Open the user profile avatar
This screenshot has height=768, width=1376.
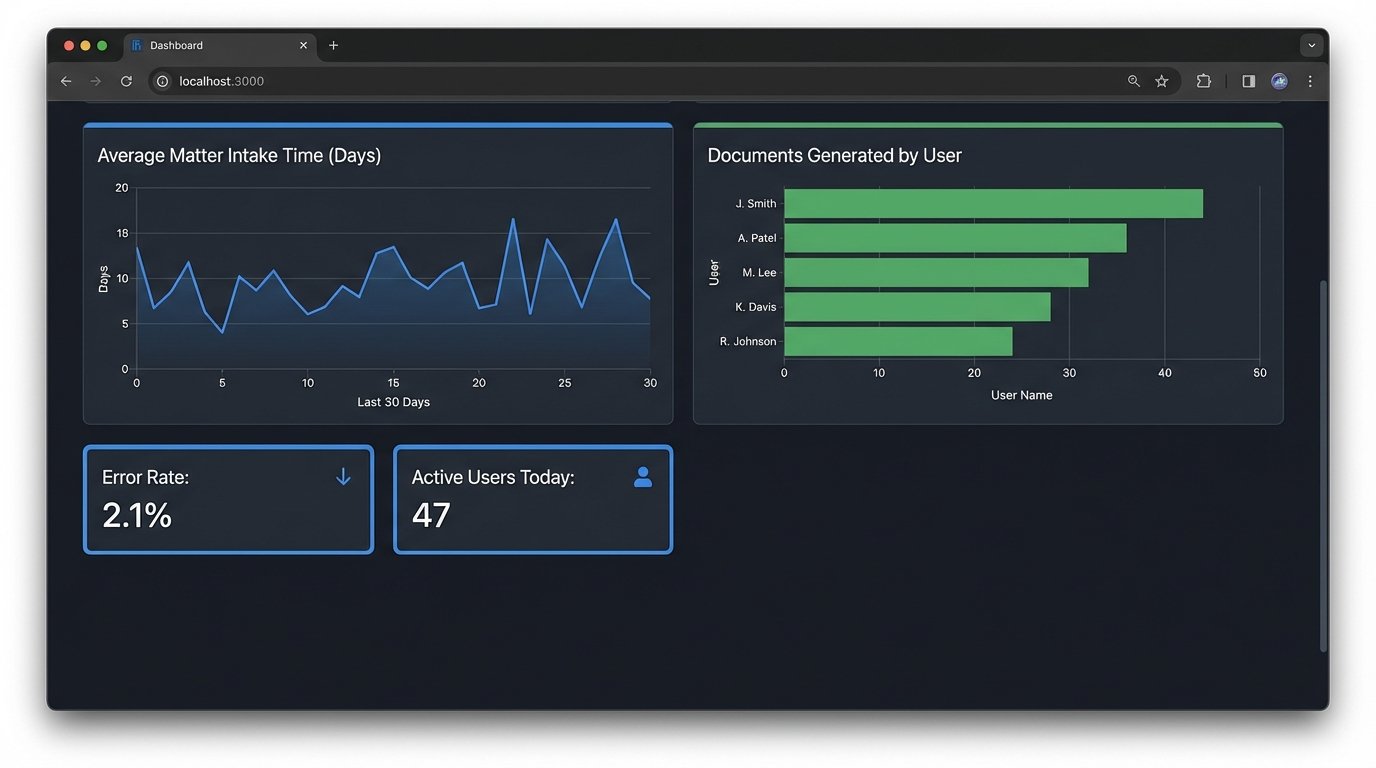(x=1279, y=81)
